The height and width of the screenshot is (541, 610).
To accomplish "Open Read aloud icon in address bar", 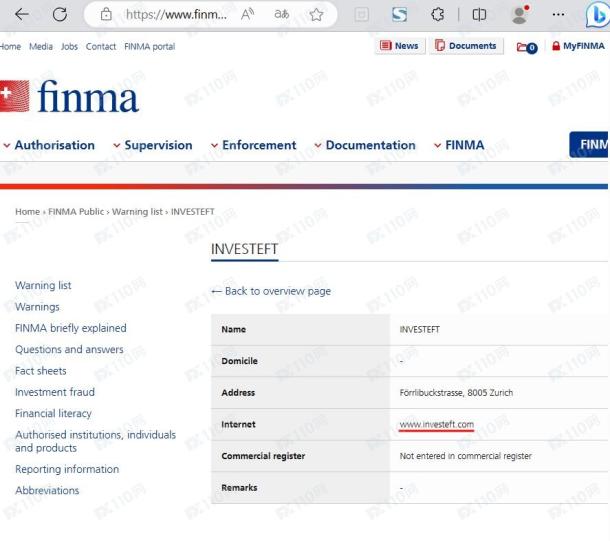I will 247,14.
